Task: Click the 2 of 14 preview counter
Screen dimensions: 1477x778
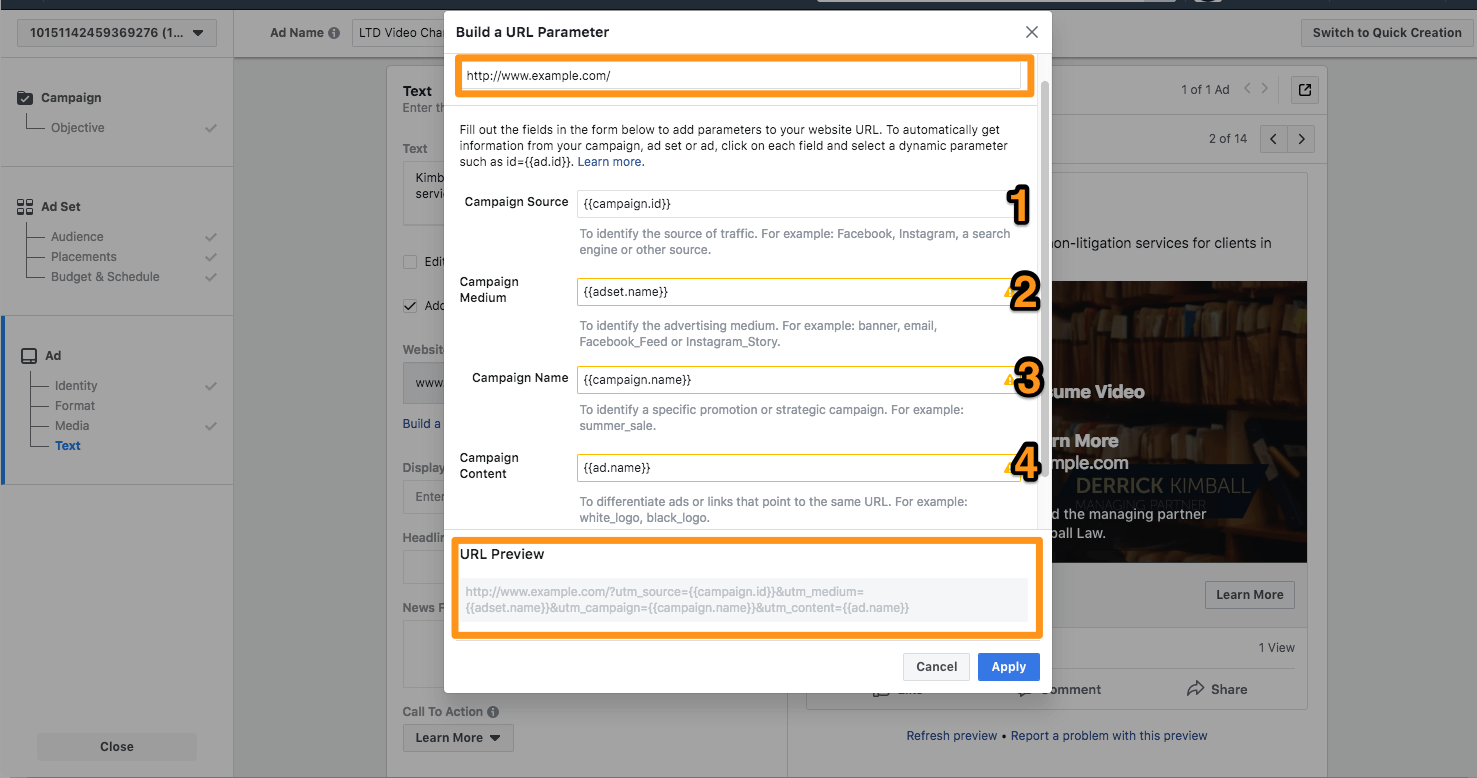Action: (1228, 139)
